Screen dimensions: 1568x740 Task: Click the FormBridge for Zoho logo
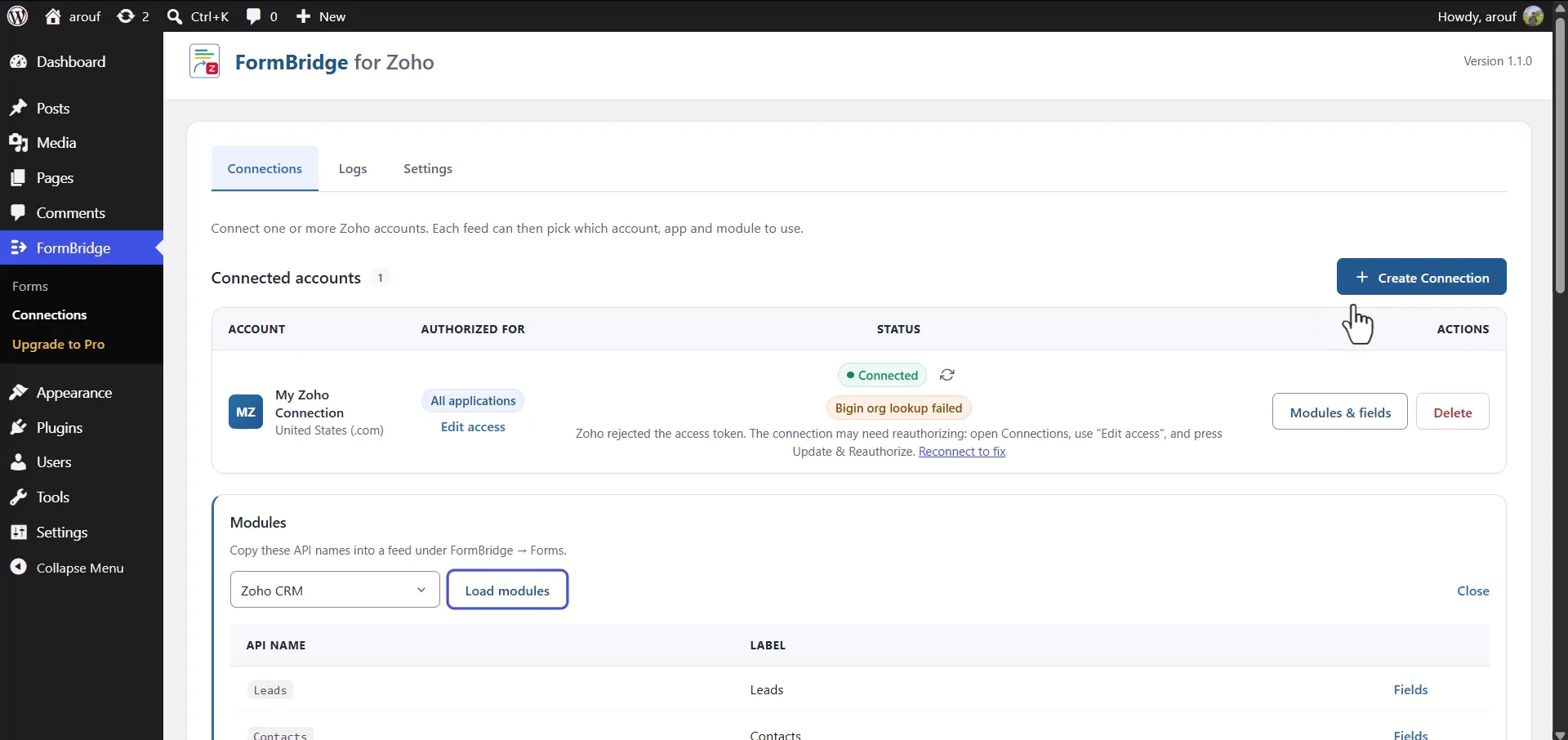pyautogui.click(x=204, y=61)
